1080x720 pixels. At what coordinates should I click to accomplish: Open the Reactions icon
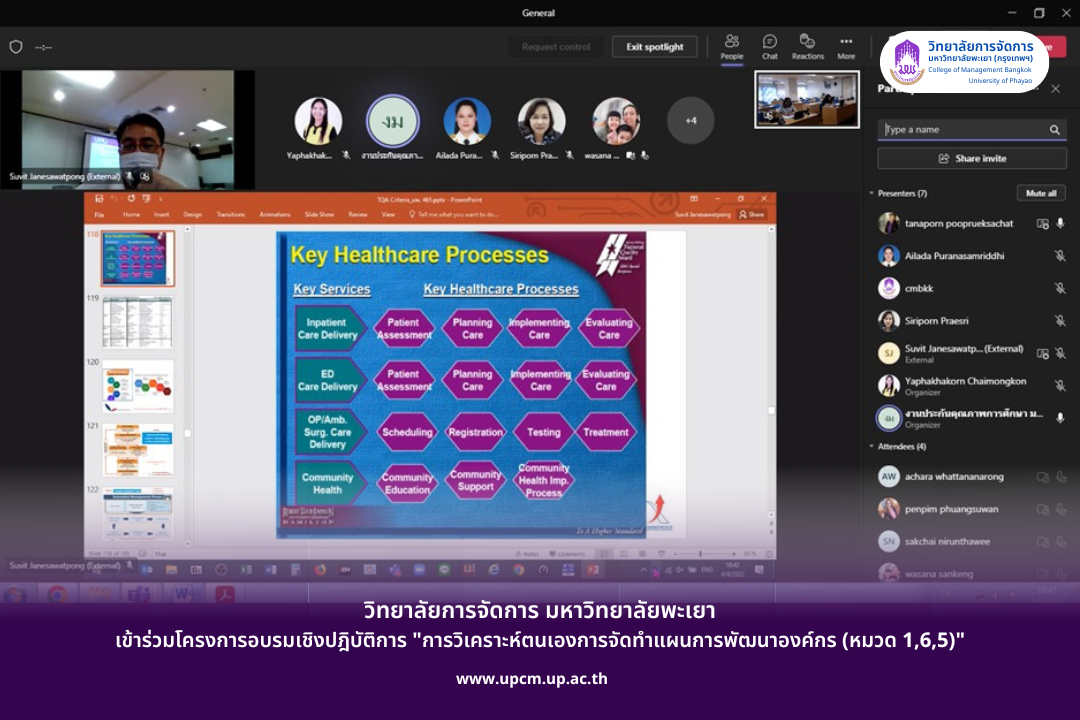(807, 41)
